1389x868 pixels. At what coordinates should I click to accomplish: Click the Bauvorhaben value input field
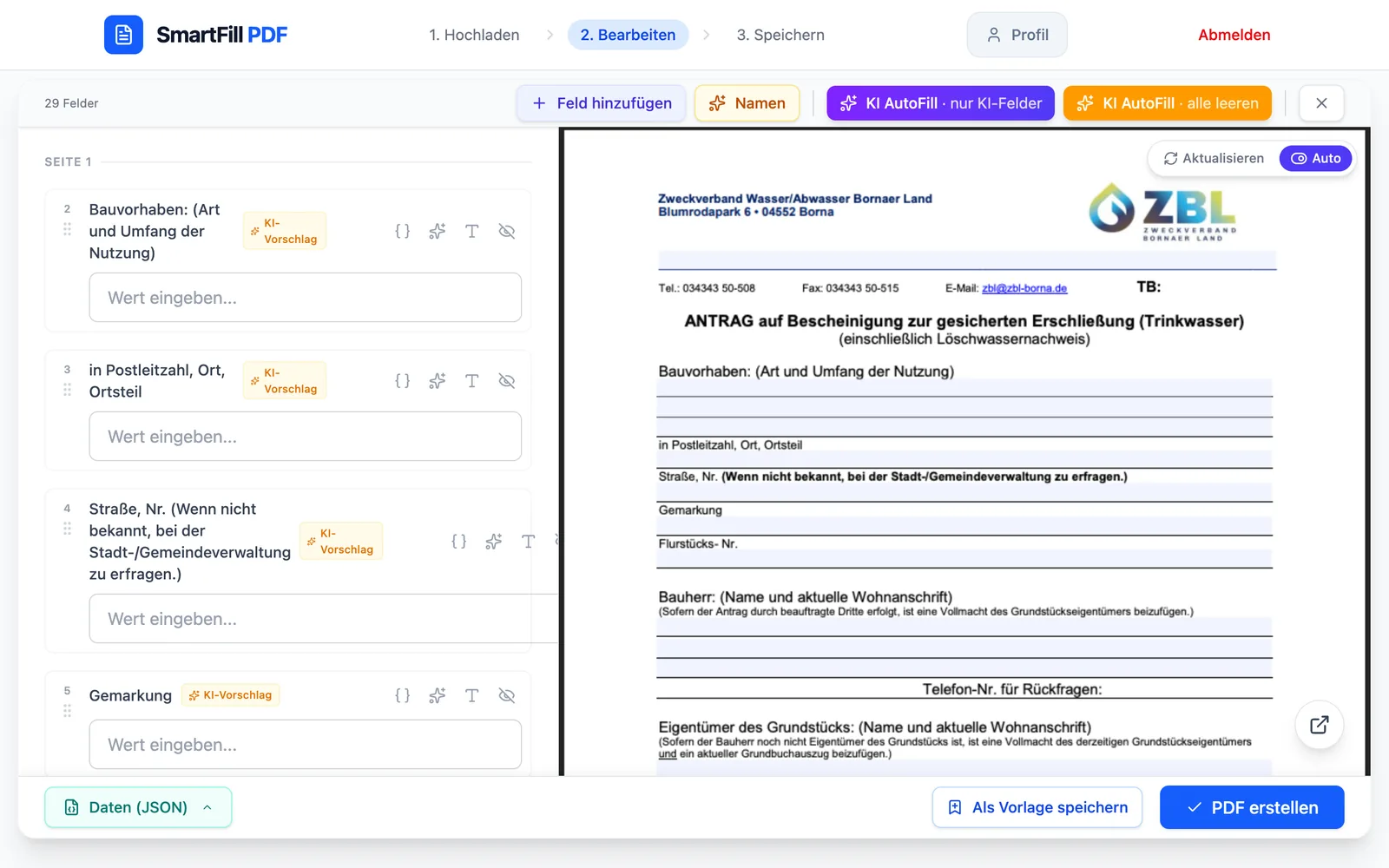(305, 298)
